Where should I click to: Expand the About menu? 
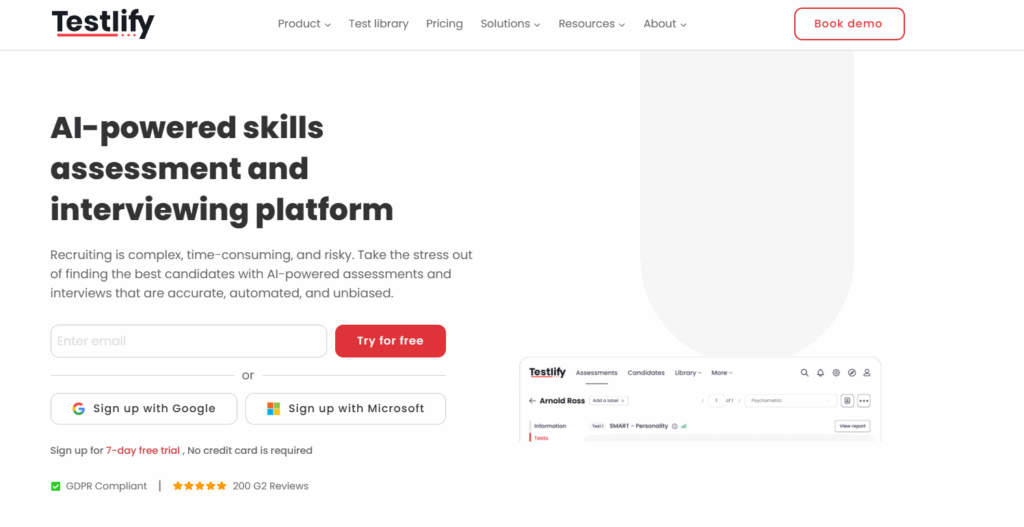click(x=665, y=24)
